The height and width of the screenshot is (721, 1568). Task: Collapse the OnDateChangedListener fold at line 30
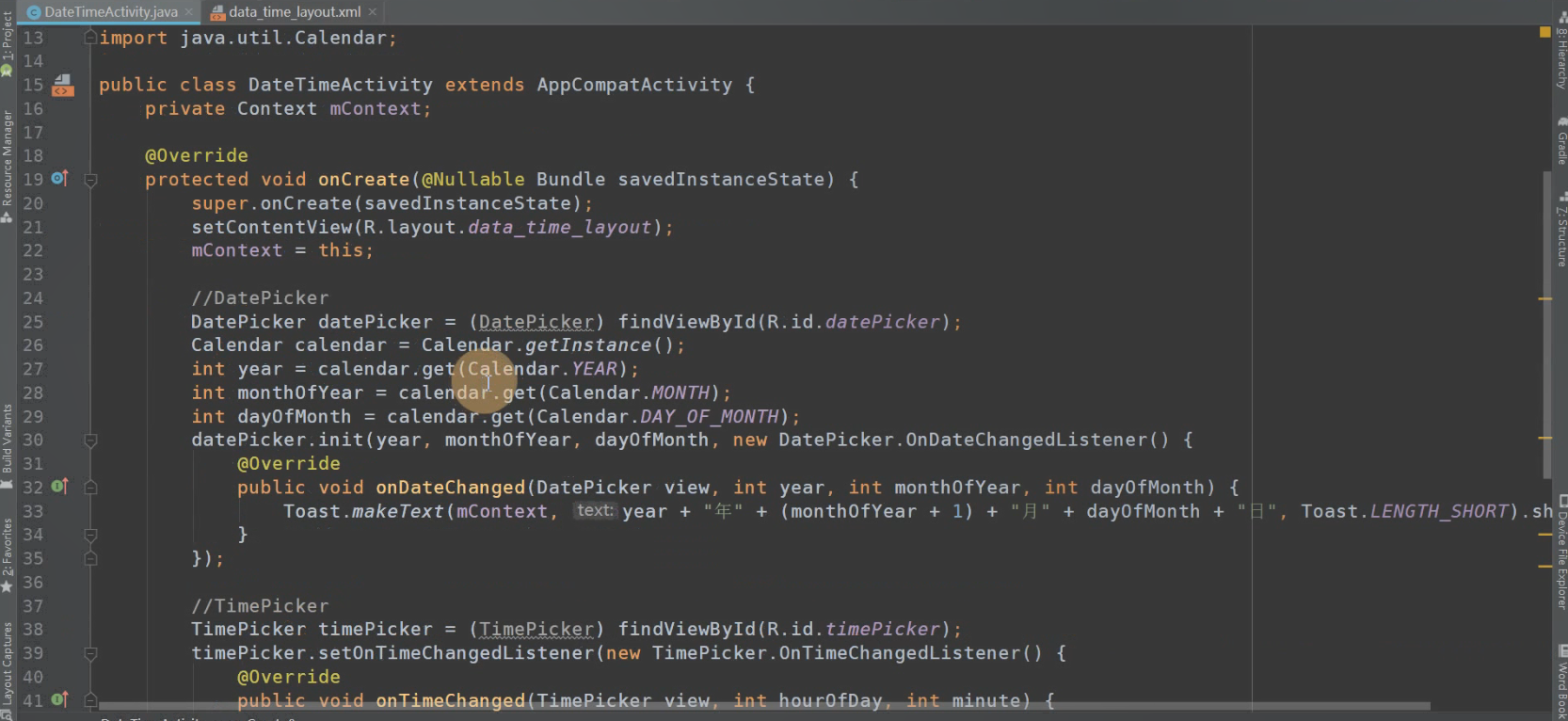pyautogui.click(x=91, y=440)
